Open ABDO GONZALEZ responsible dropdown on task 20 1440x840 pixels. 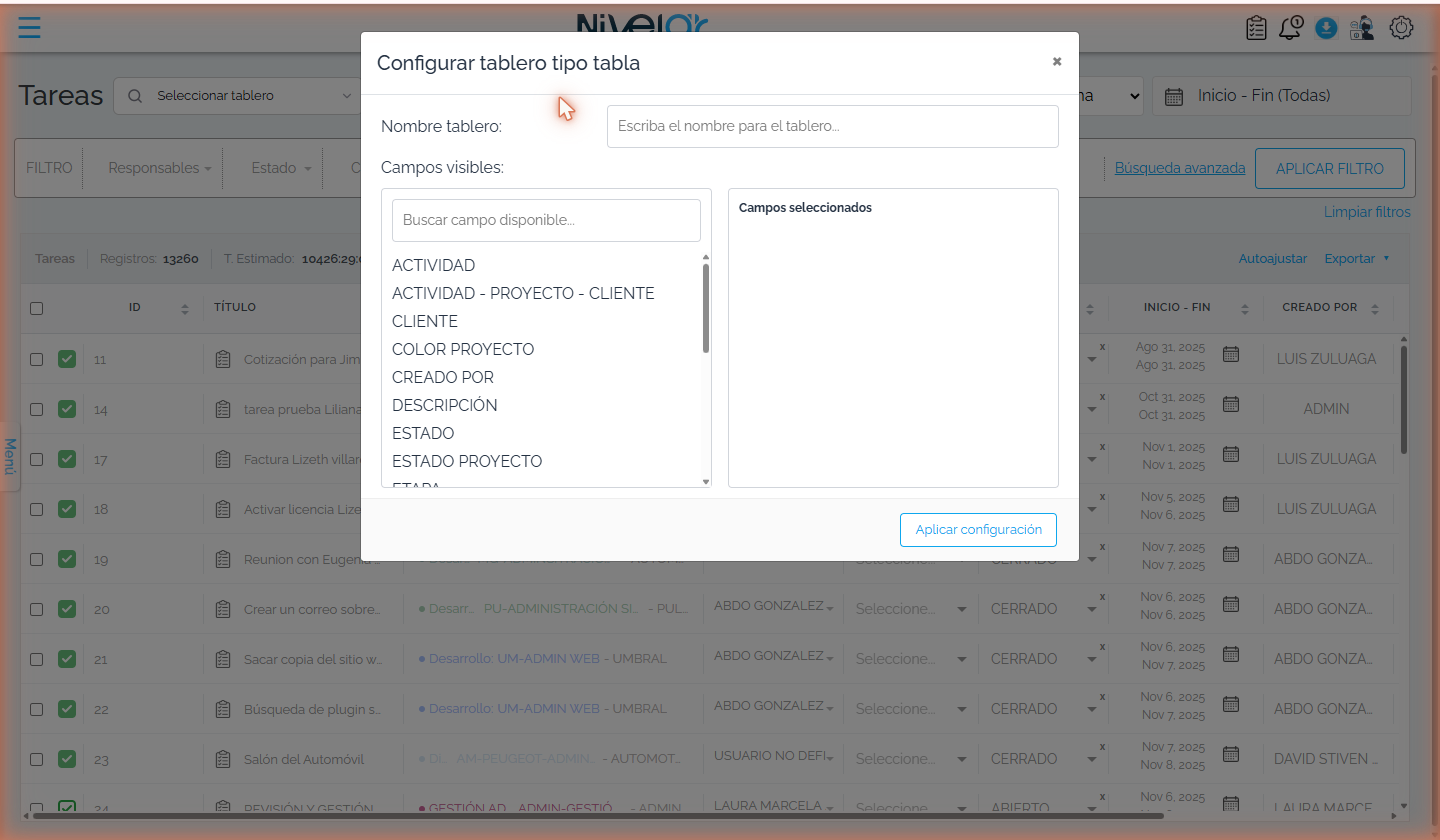coord(773,607)
